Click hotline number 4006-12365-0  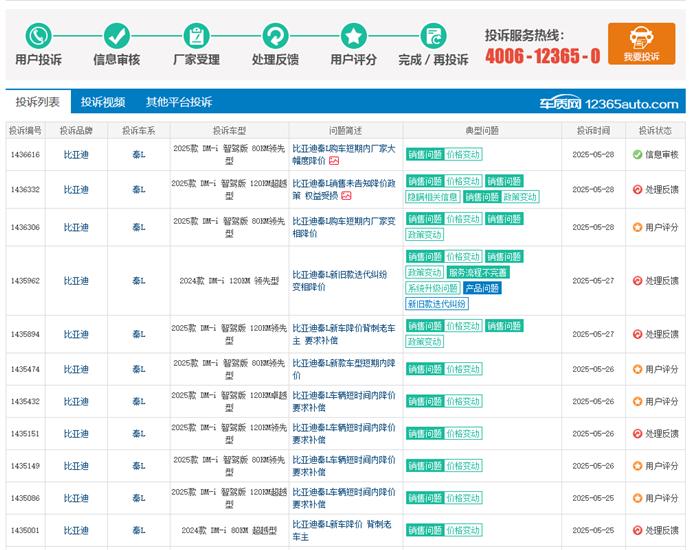543,56
